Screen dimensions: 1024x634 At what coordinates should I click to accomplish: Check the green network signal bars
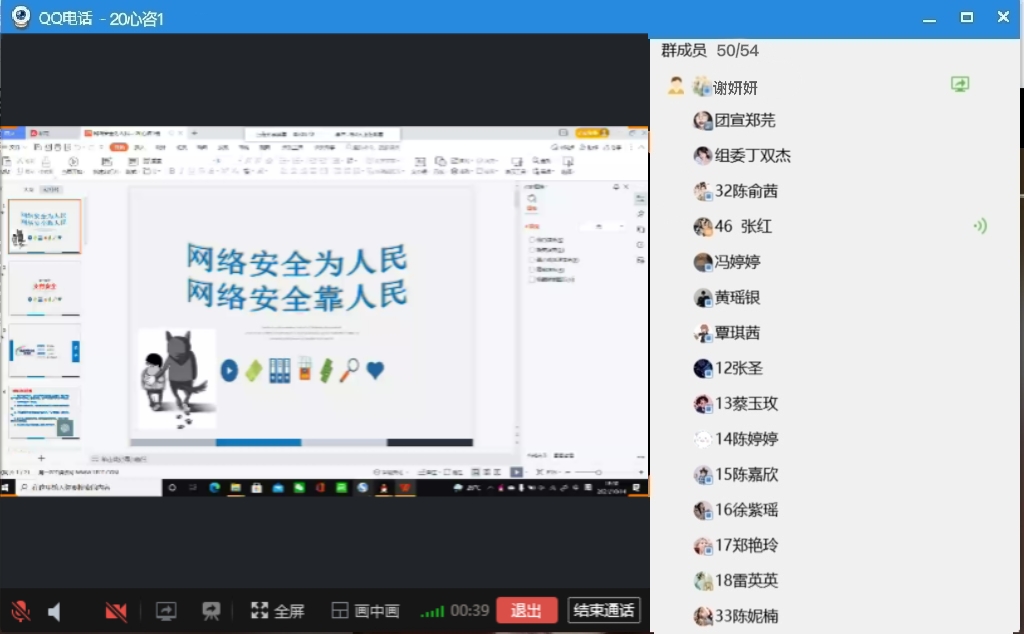point(432,611)
